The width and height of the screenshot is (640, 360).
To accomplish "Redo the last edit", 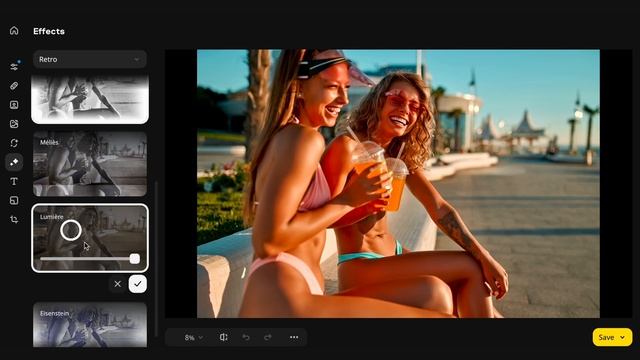I will click(x=268, y=337).
